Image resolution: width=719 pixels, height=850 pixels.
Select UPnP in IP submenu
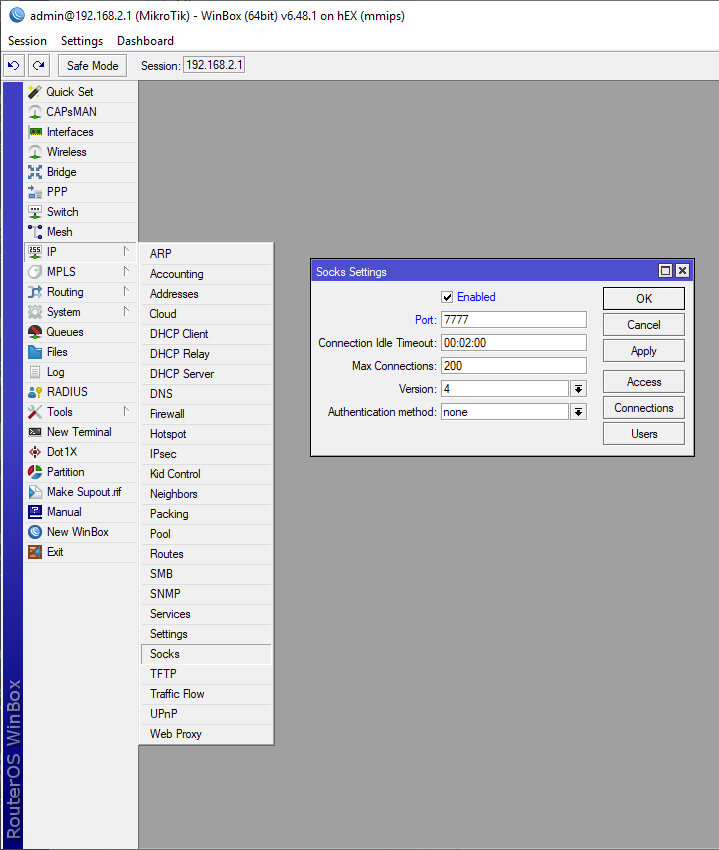(206, 714)
